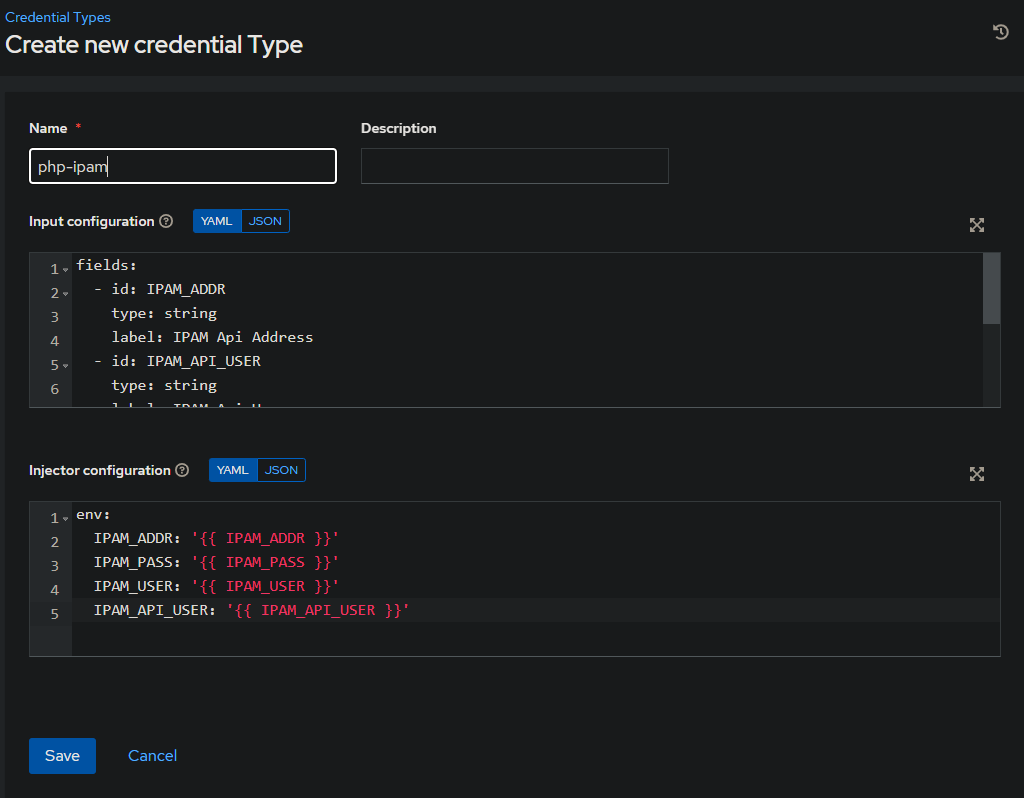This screenshot has width=1024, height=798.
Task: Collapse the IPAM_ADDR item at line 2
Action: click(66, 294)
